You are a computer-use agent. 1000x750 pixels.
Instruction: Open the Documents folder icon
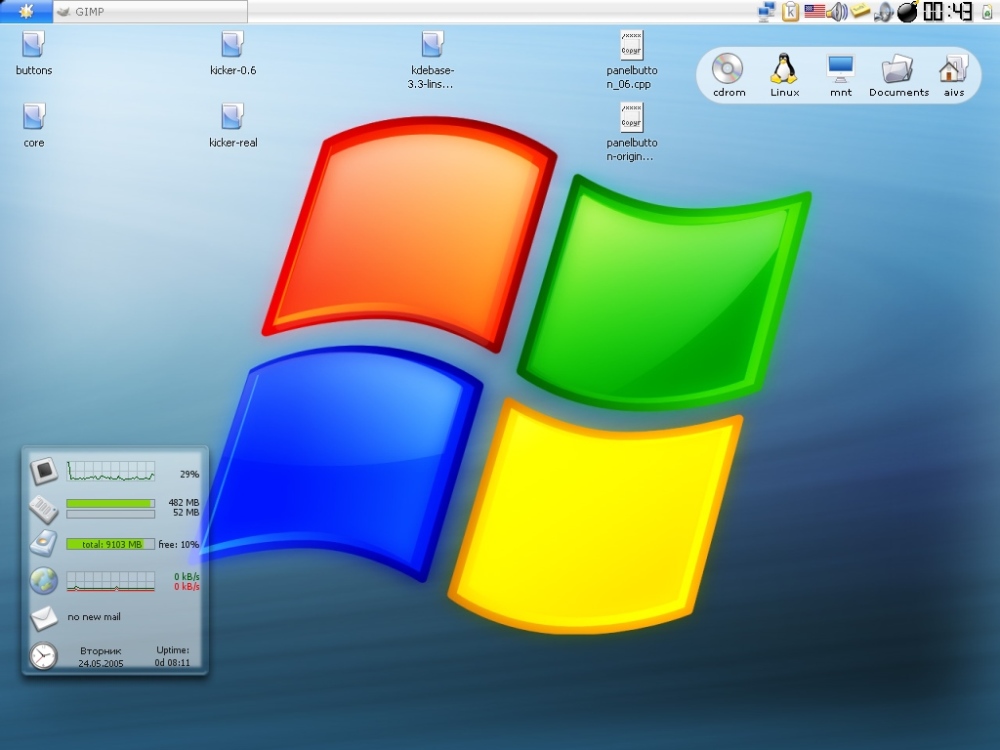[898, 75]
